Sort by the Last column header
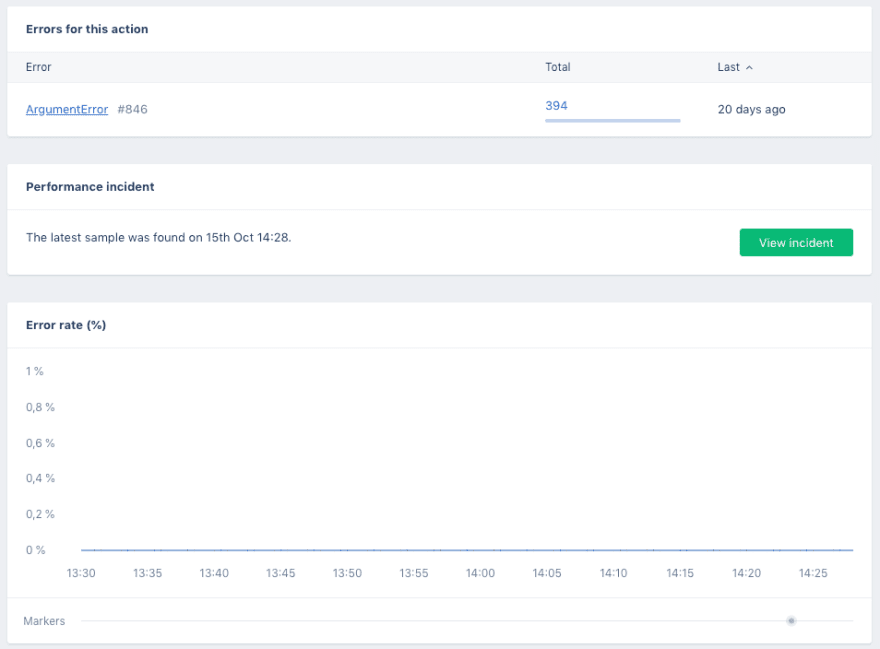The width and height of the screenshot is (880, 649). 728,67
